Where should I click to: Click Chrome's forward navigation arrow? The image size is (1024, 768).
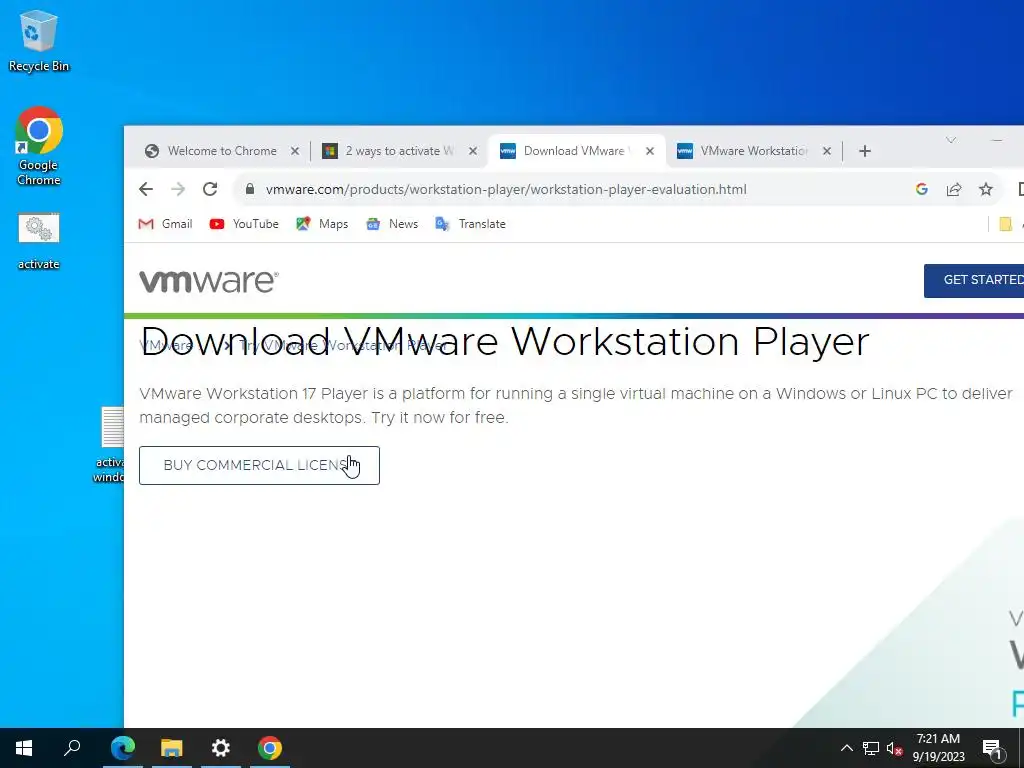coord(178,189)
